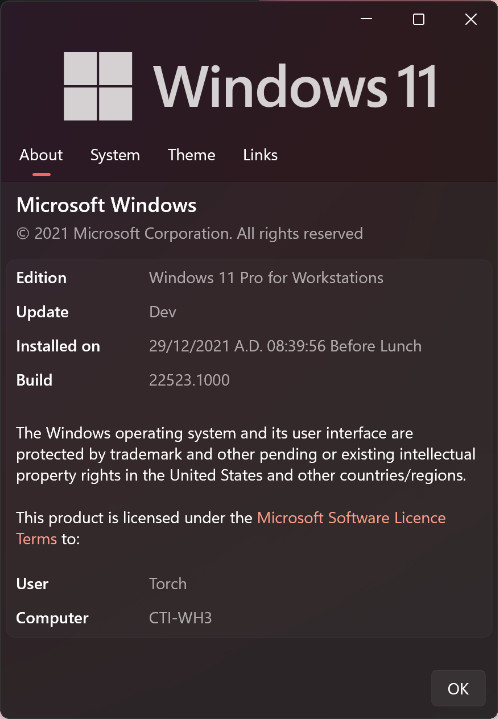Screen dimensions: 498x719
Task: Close the dialog with the X button
Action: click(x=471, y=19)
